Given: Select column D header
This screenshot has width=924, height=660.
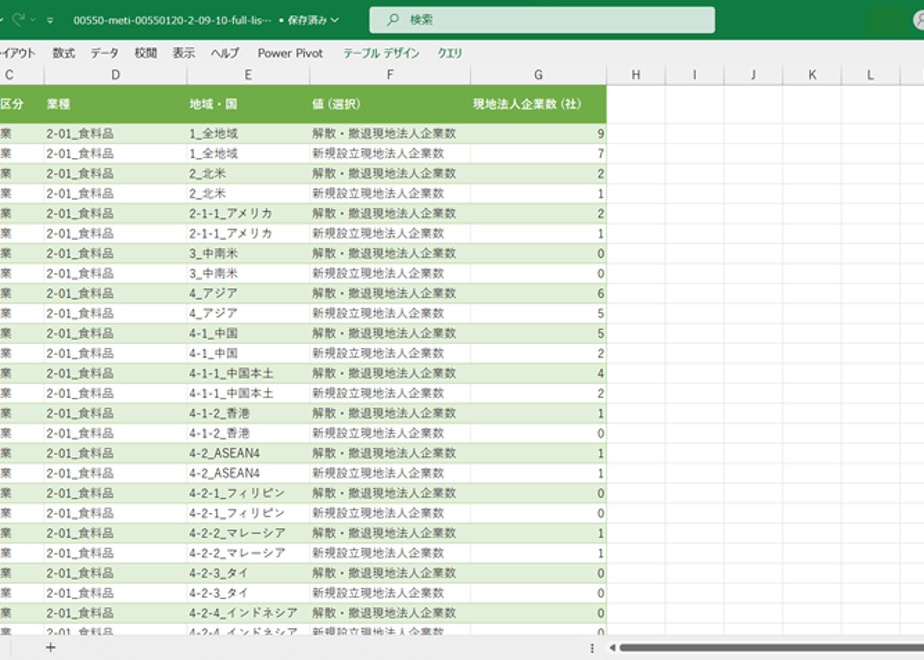Looking at the screenshot, I should (x=116, y=75).
